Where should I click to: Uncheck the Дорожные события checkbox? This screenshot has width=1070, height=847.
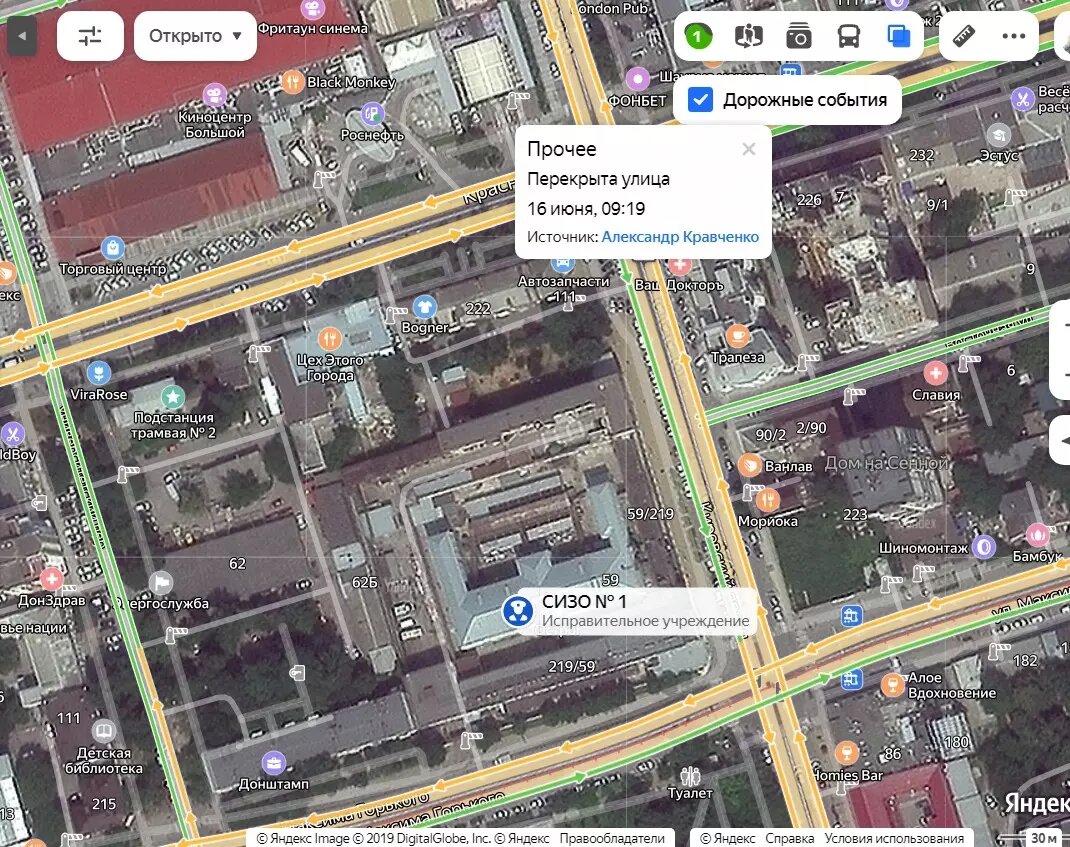coord(700,100)
